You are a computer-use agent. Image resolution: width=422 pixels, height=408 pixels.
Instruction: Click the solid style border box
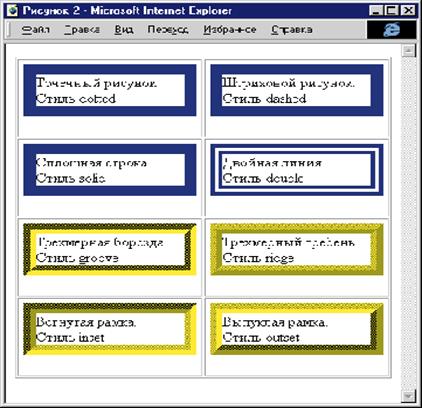point(110,170)
